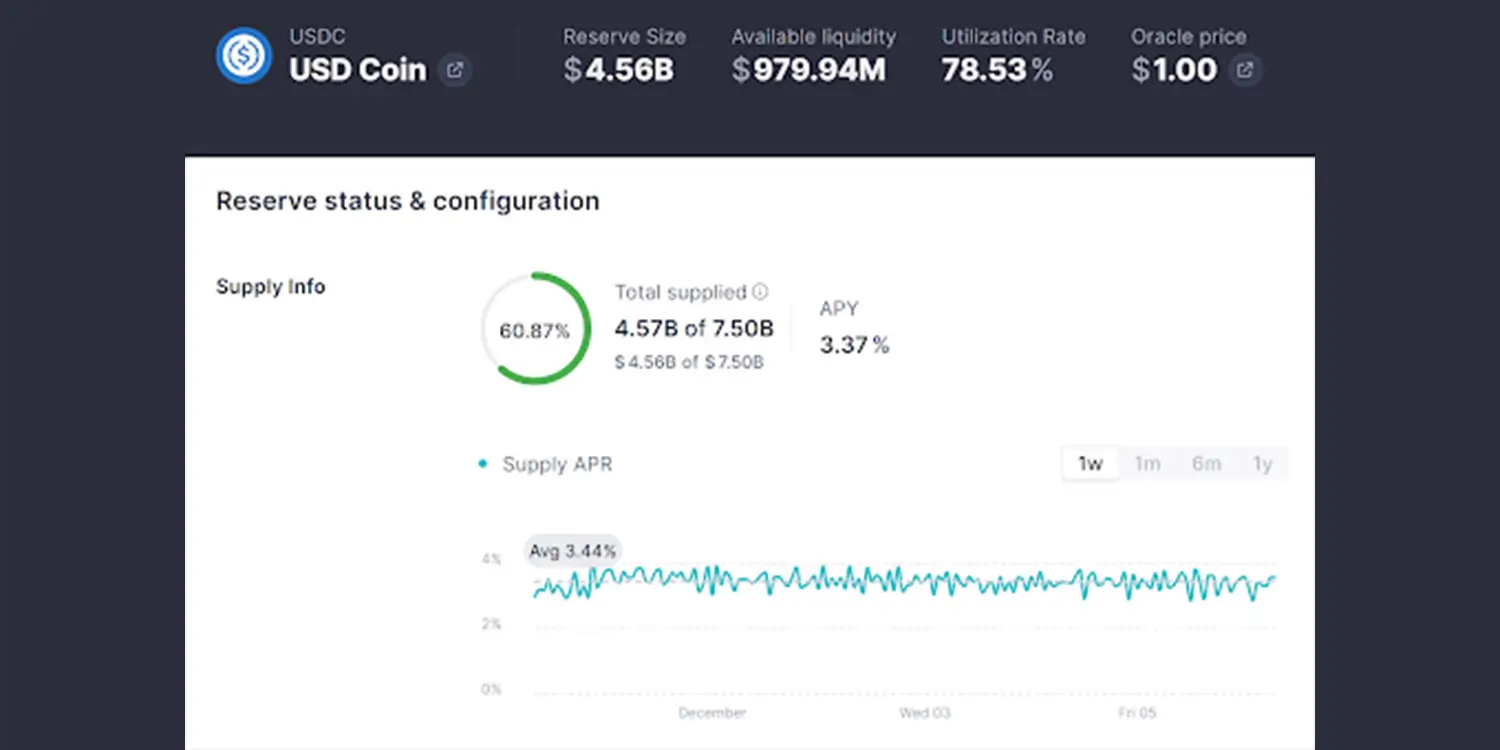
Task: Select the 1y chart period
Action: 1263,463
